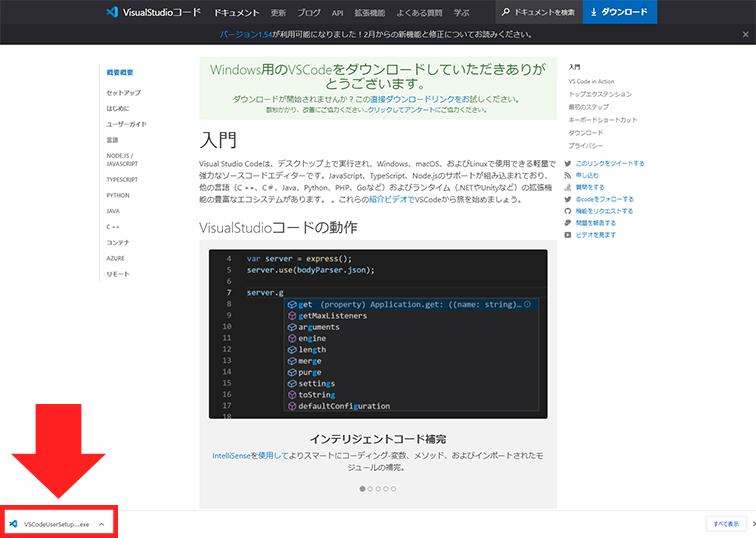Jump to トップエクステンション section
Screen dimensions: 756x538
600,94
